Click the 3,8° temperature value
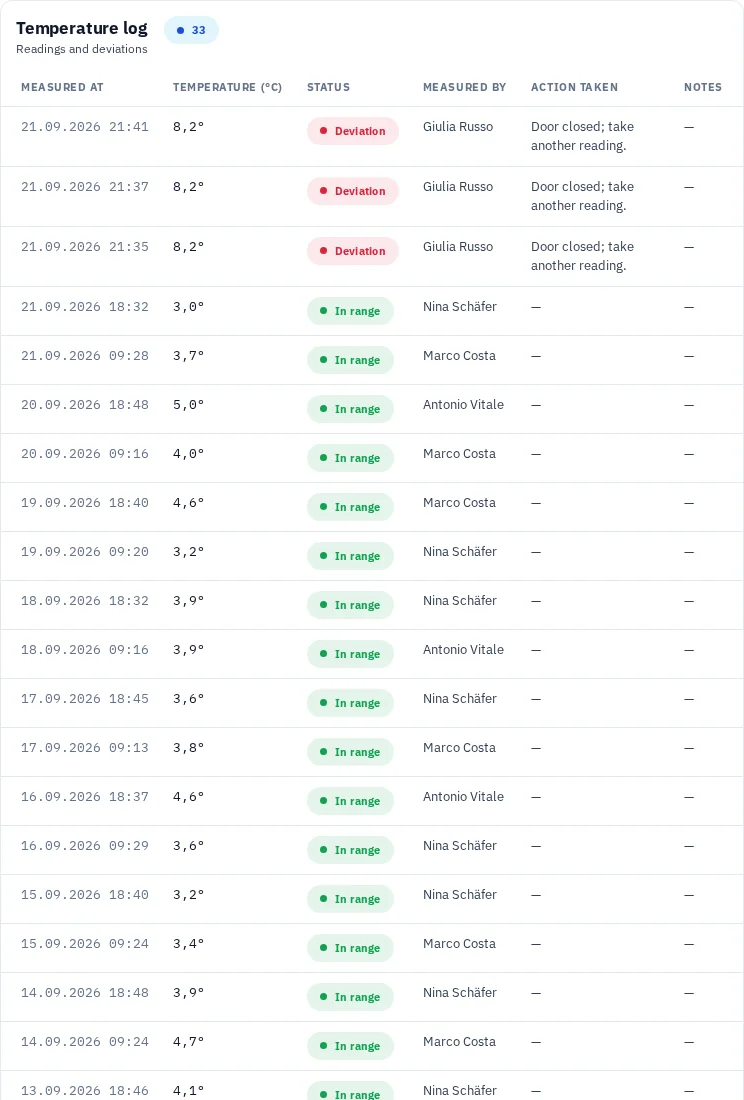The height and width of the screenshot is (1100, 744). 189,749
